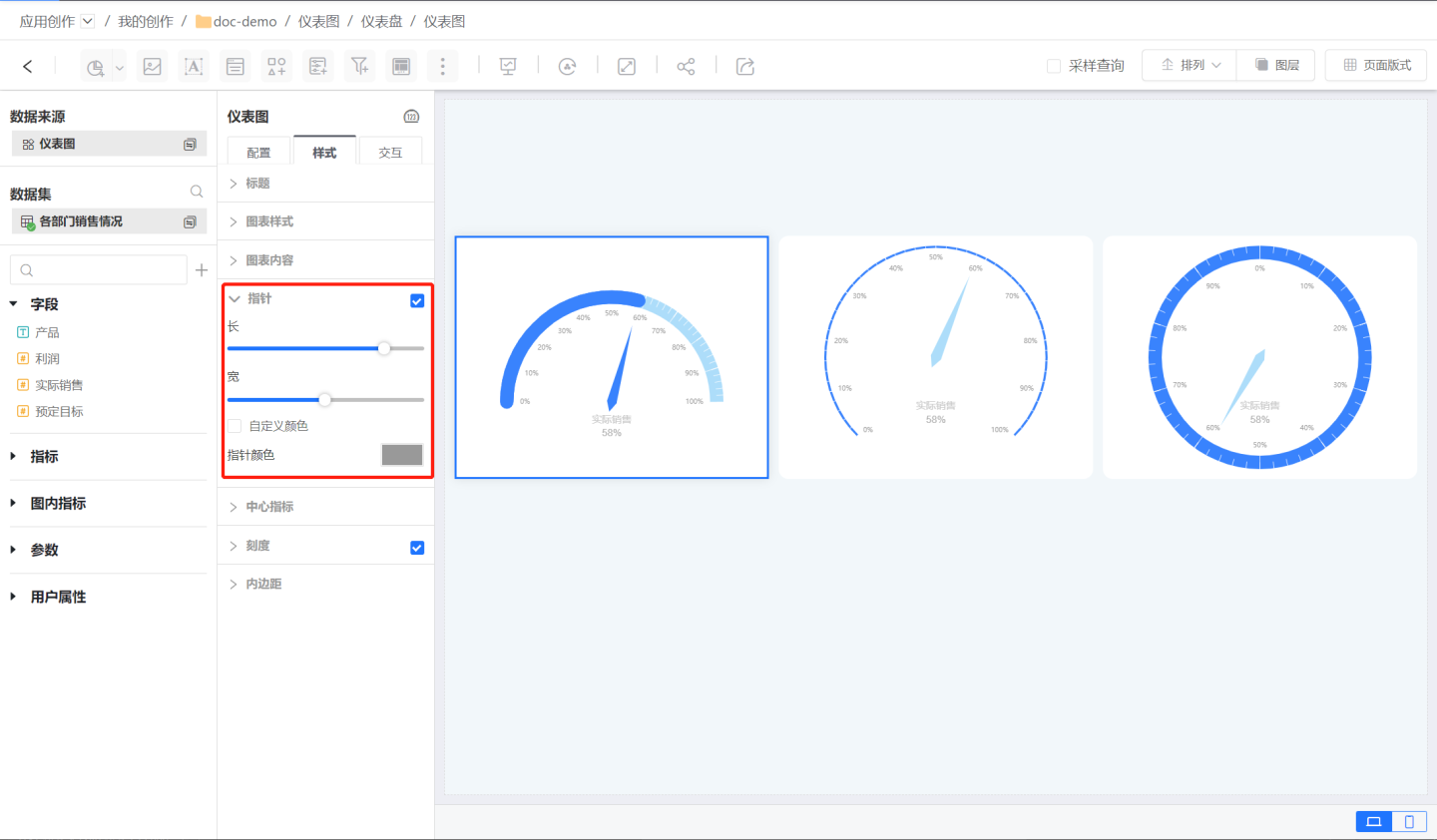Insert an image from the toolbar
Screen dimensions: 1437x840
pos(152,67)
